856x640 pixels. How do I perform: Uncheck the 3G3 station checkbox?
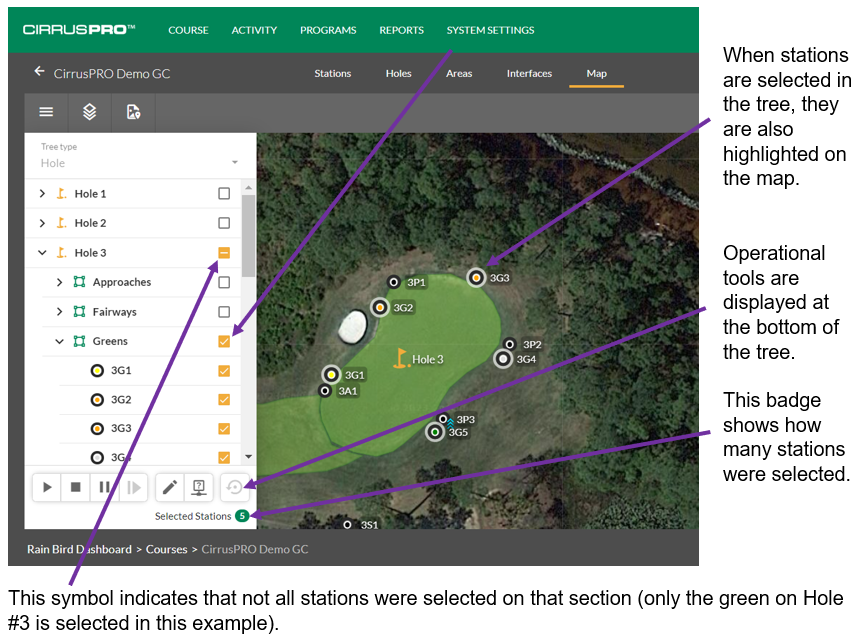224,429
